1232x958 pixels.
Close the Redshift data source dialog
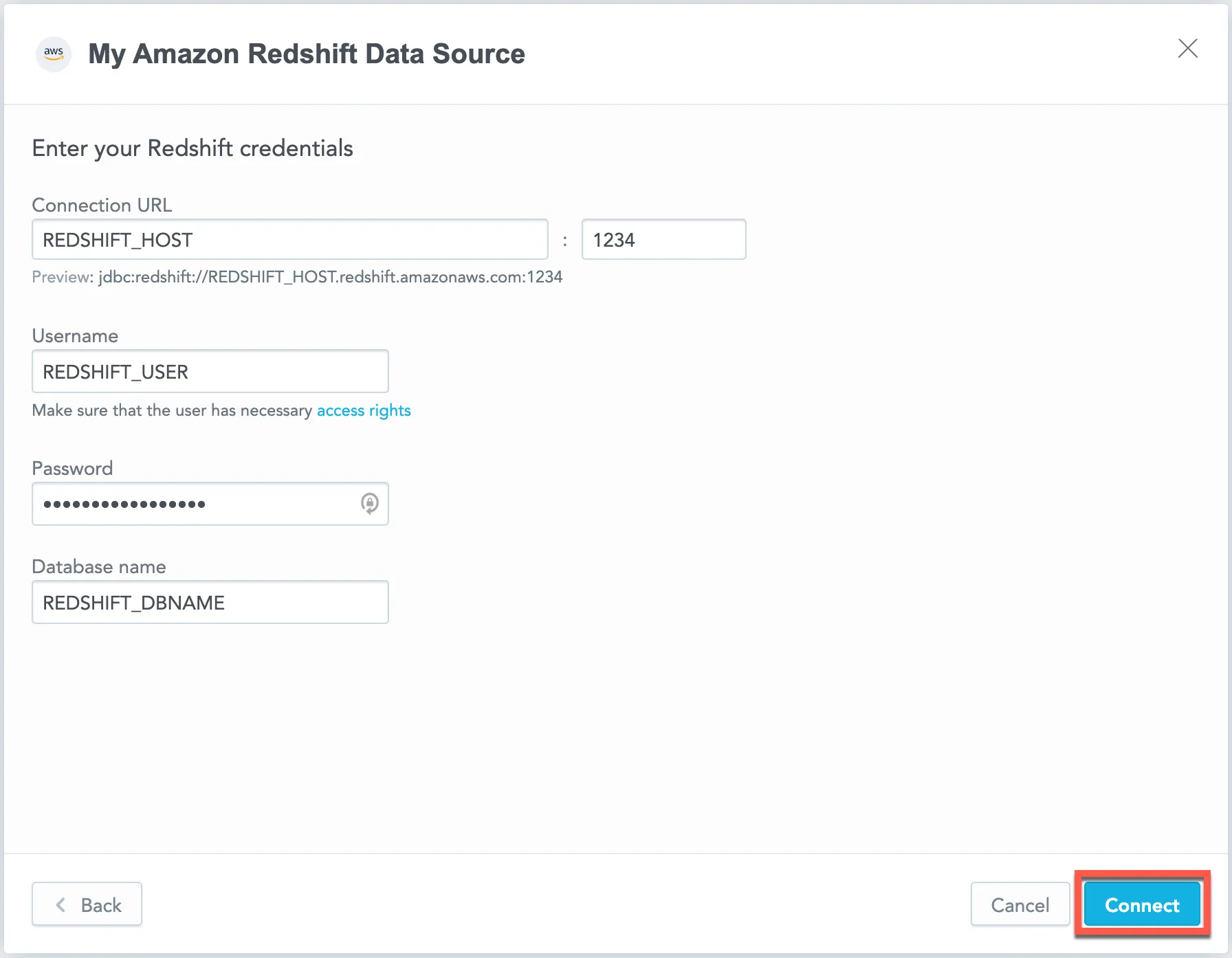pyautogui.click(x=1189, y=49)
